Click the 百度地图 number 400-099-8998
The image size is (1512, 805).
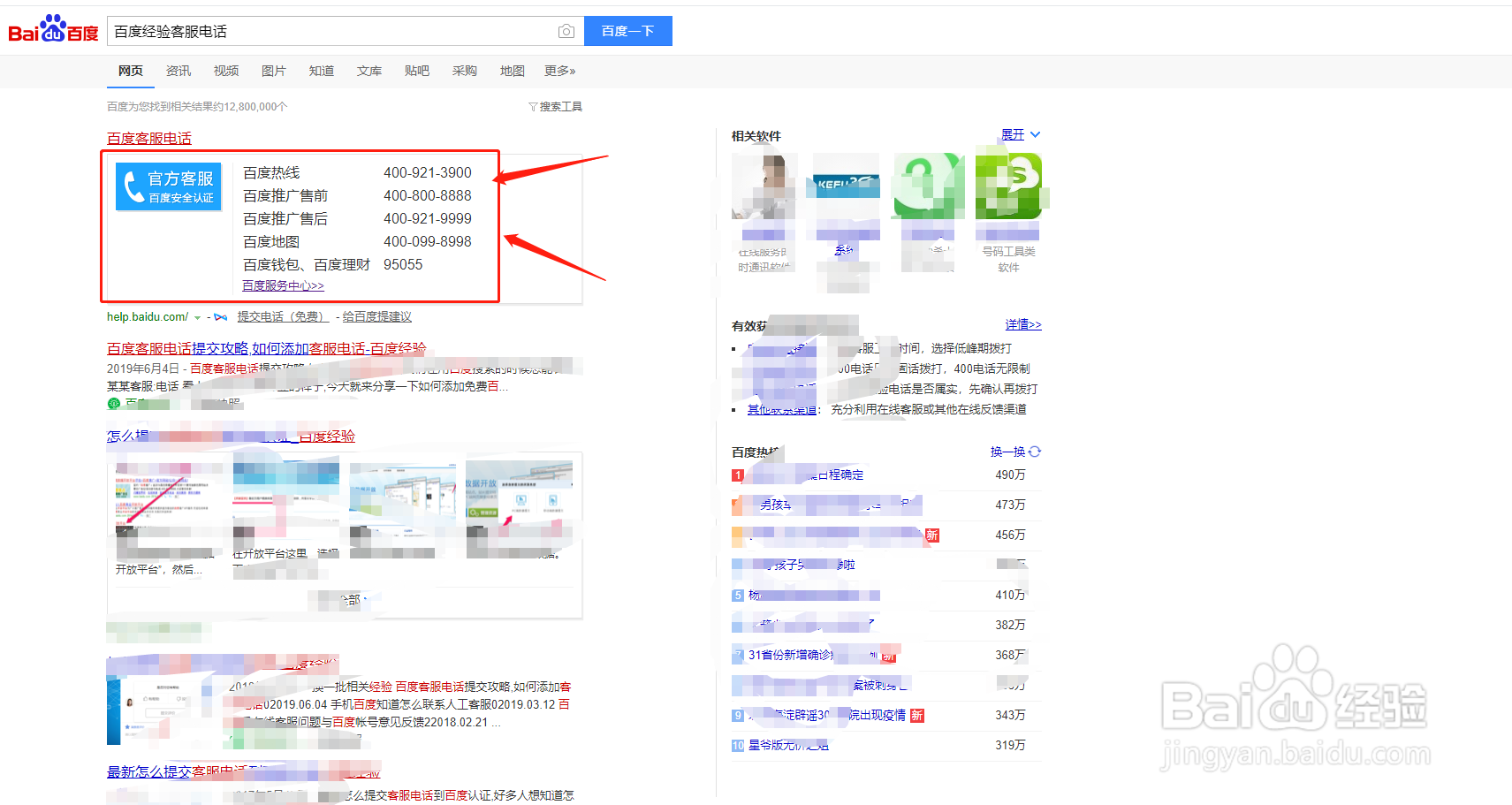[428, 241]
